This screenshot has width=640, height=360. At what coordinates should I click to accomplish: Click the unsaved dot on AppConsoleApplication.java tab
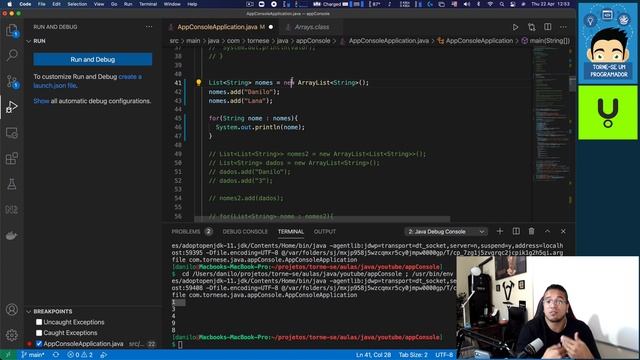coord(271,27)
